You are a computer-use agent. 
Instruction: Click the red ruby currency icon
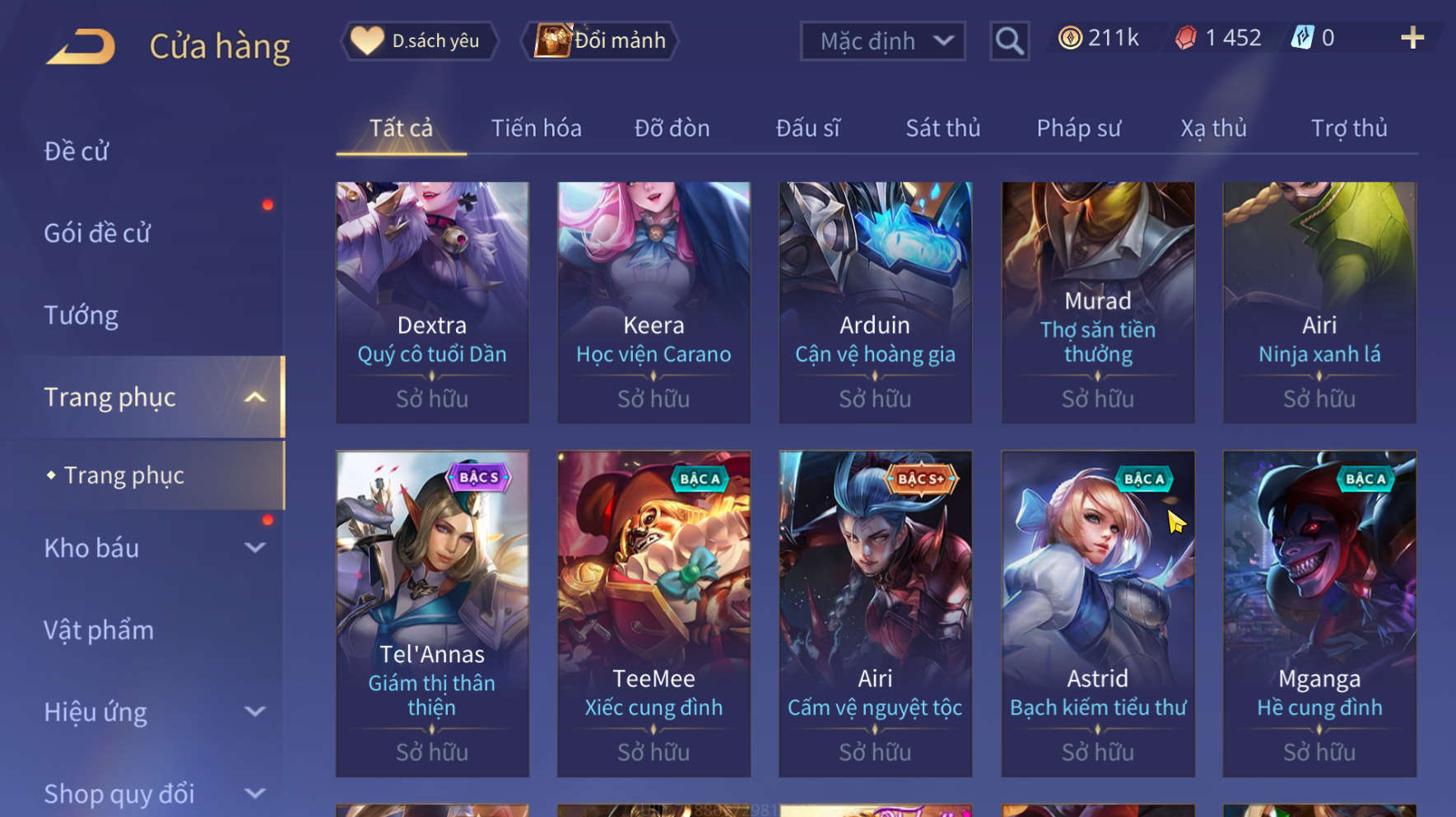(1186, 38)
